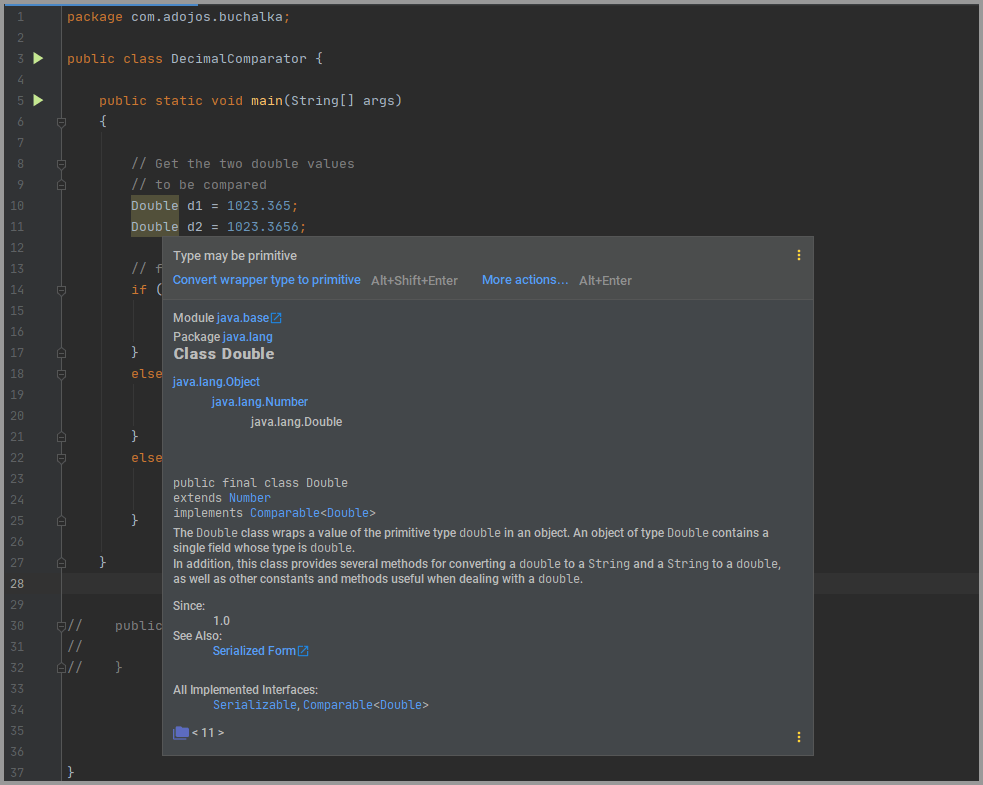The image size is (983, 785).
Task: Click the external link icon next to java.base
Action: (277, 318)
